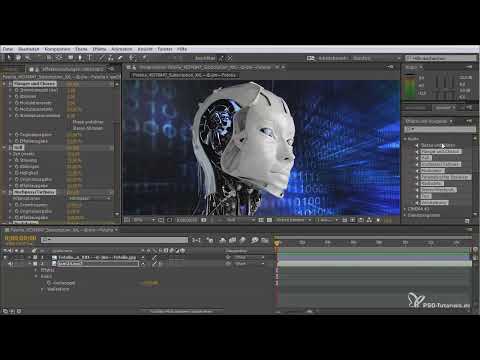Click the timeline layer search field
This screenshot has width=480, height=360.
(114, 240)
